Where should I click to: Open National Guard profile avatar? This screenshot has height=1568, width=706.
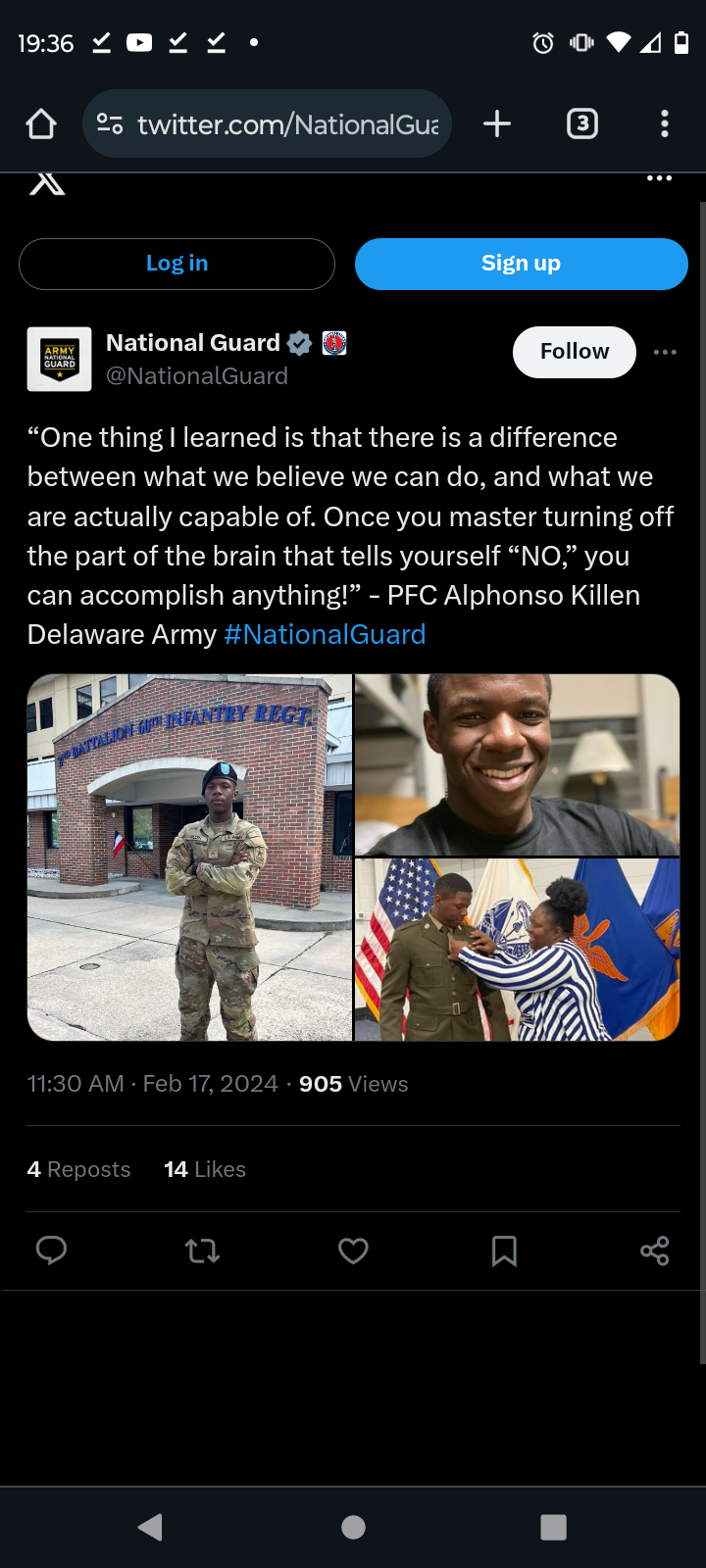pos(59,359)
